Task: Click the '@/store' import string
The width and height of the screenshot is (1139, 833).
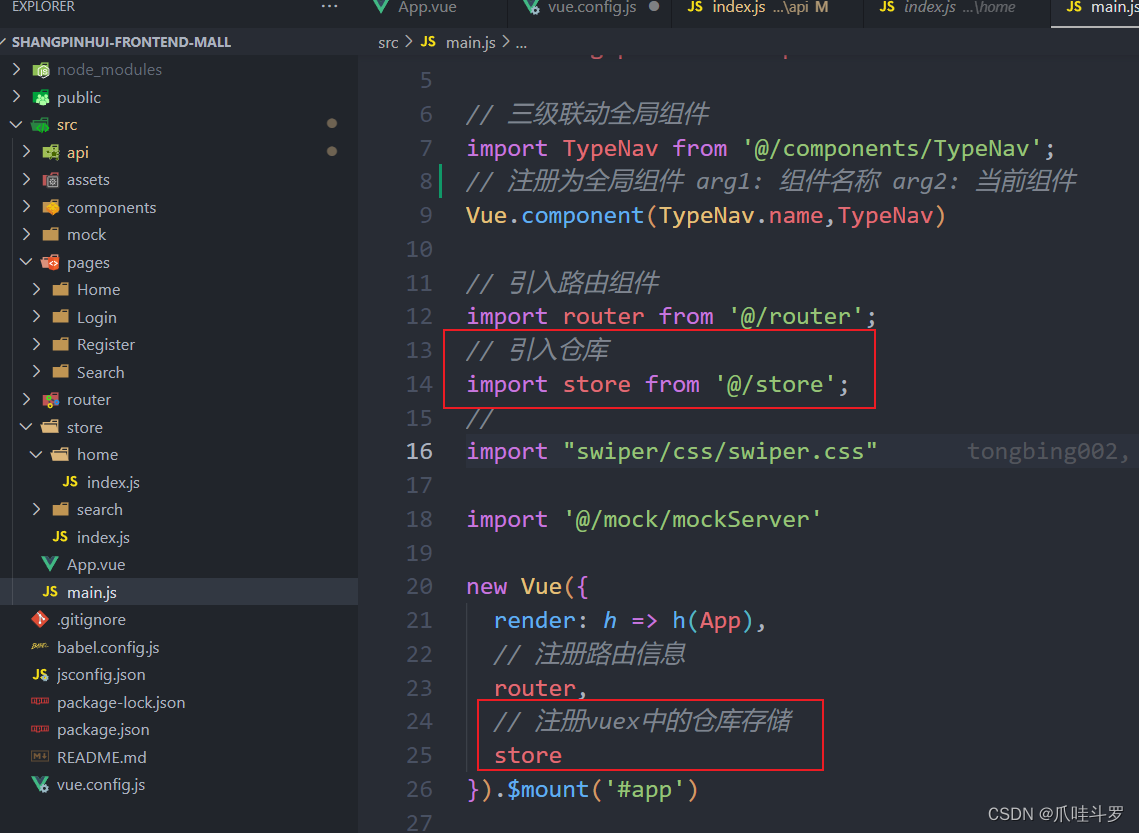Action: pyautogui.click(x=776, y=384)
